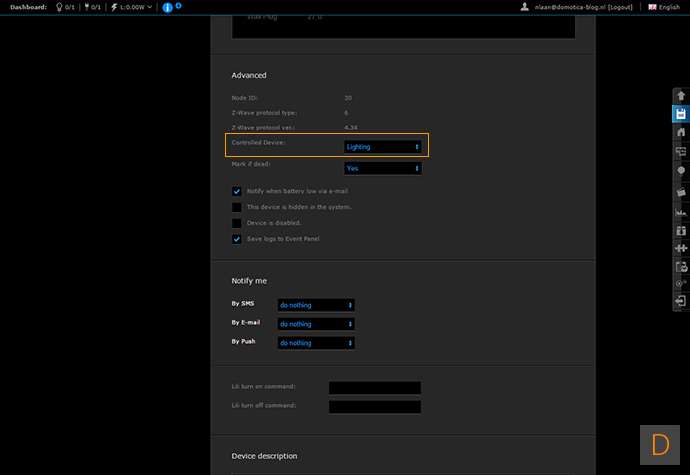Click the Lili turn on command field
This screenshot has height=475, width=690.
pos(374,388)
